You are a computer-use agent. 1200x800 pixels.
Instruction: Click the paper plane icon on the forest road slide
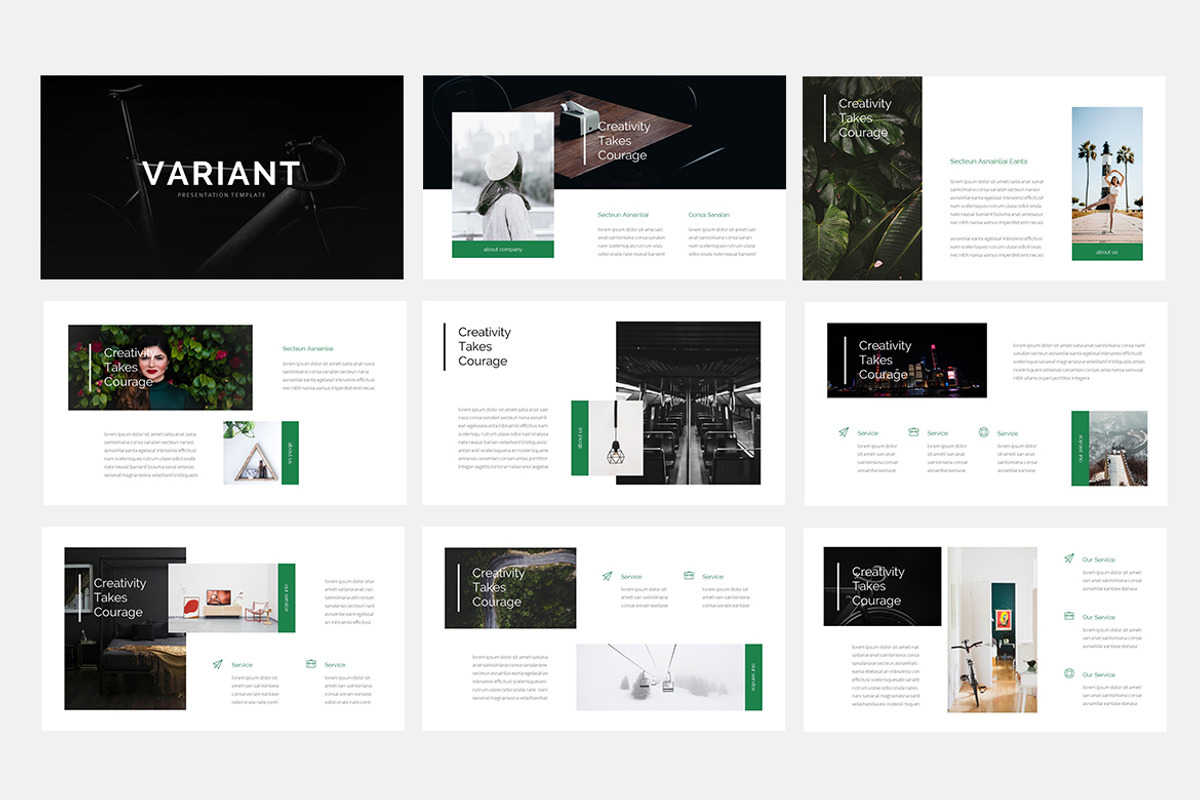[607, 576]
